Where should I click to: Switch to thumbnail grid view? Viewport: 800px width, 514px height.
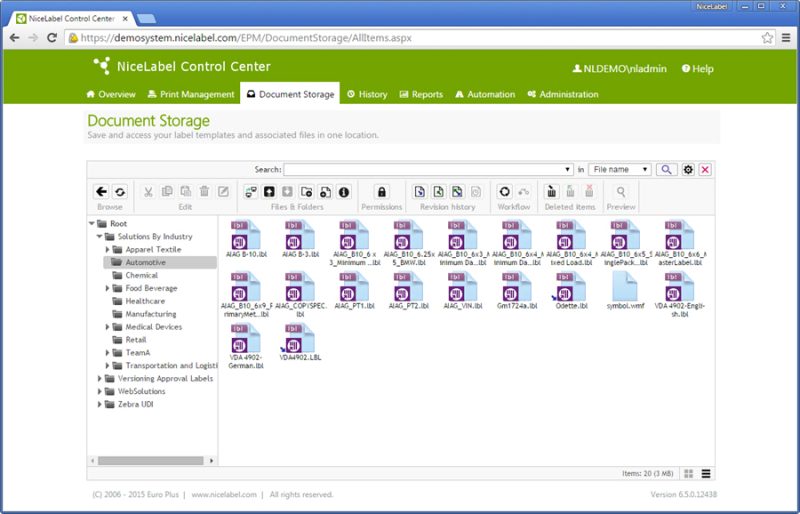point(689,474)
